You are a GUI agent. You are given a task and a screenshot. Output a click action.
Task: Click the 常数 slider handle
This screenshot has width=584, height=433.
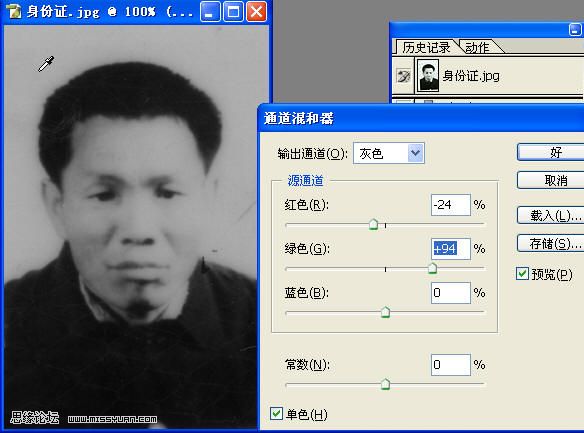[385, 384]
